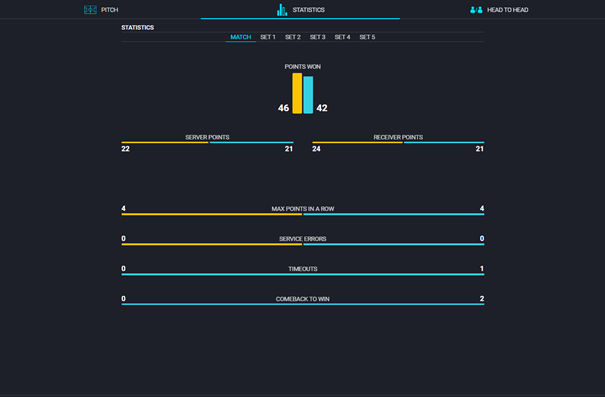Viewport: 605px width, 397px height.
Task: Click the yellow Points Won bar
Action: click(297, 93)
